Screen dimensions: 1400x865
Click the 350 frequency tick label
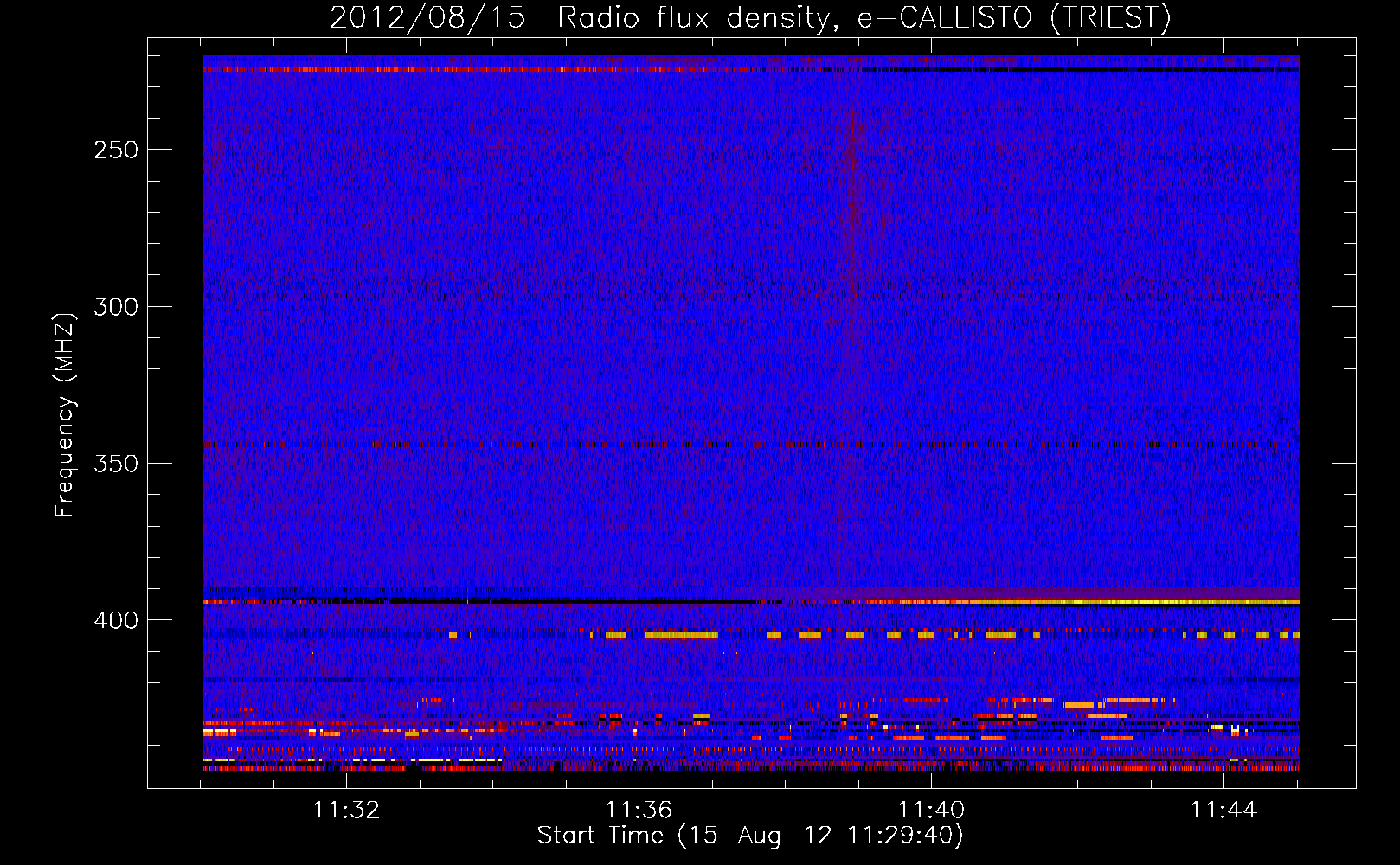(116, 464)
